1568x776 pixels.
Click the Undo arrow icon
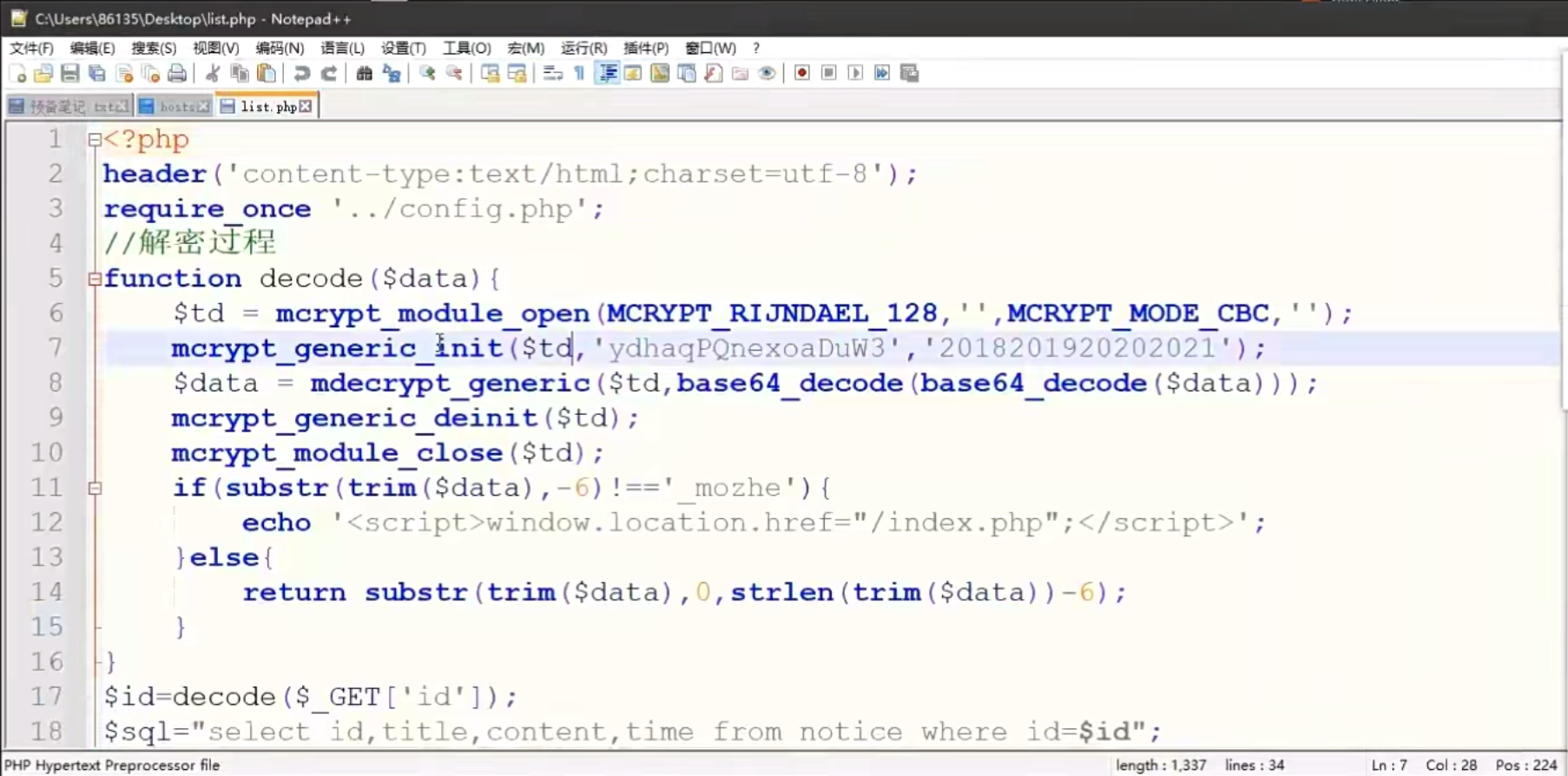(x=301, y=74)
